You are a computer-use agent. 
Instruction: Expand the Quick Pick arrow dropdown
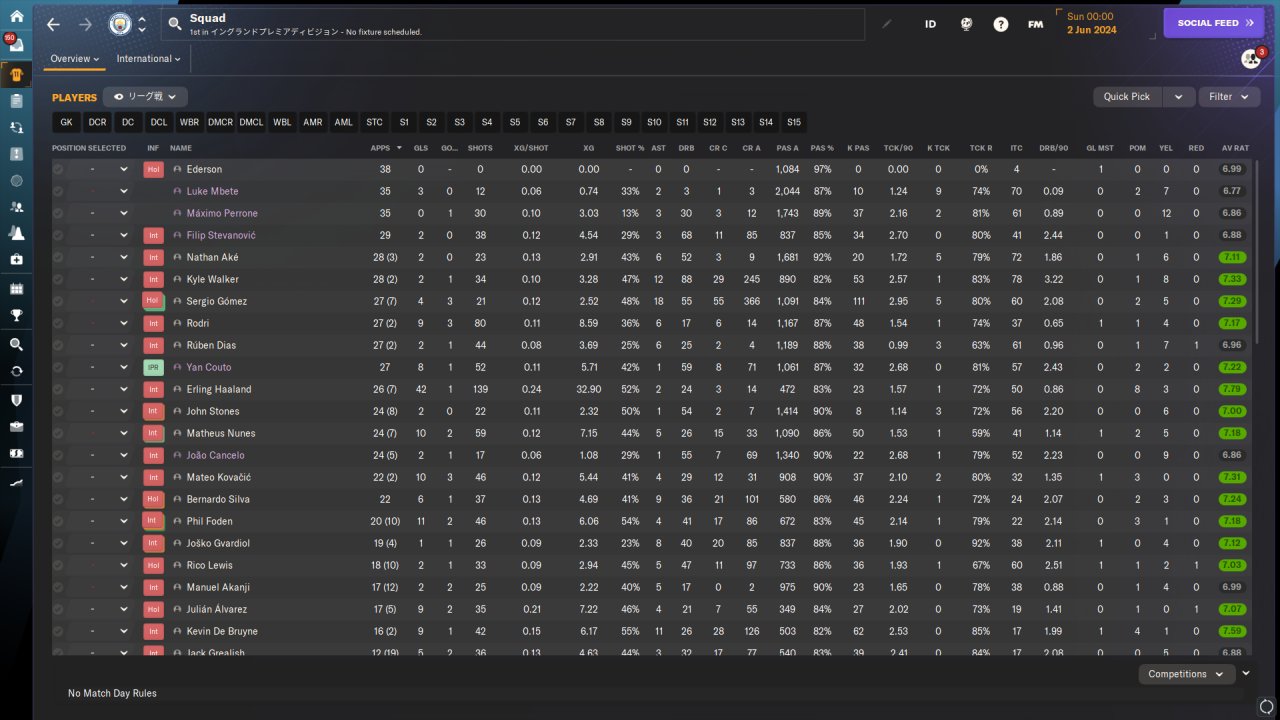click(1179, 97)
